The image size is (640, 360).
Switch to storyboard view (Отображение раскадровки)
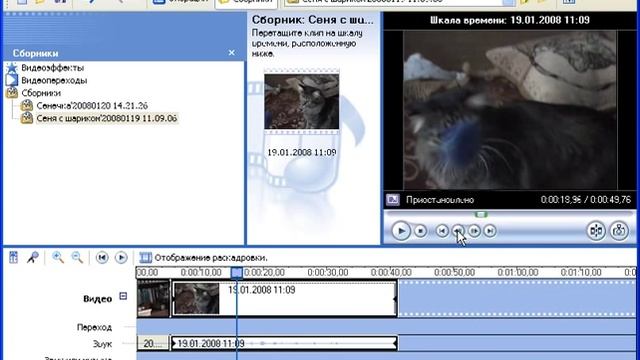coord(203,258)
